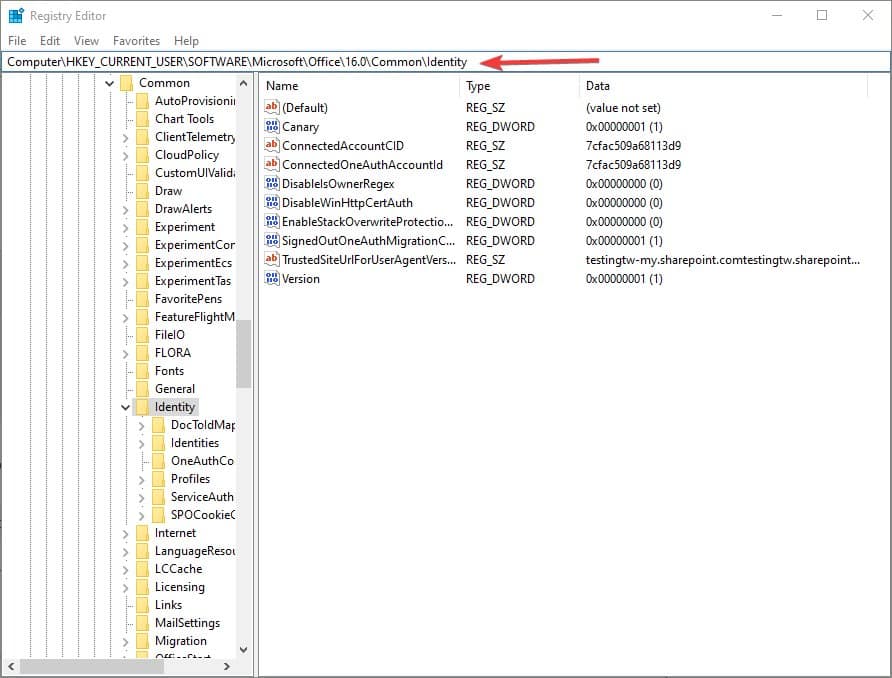The width and height of the screenshot is (892, 678).
Task: Select the OneAuthCo subkey
Action: click(202, 461)
